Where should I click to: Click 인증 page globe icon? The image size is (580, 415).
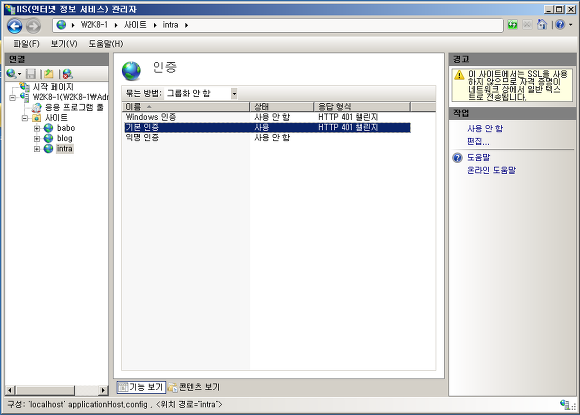click(x=131, y=71)
